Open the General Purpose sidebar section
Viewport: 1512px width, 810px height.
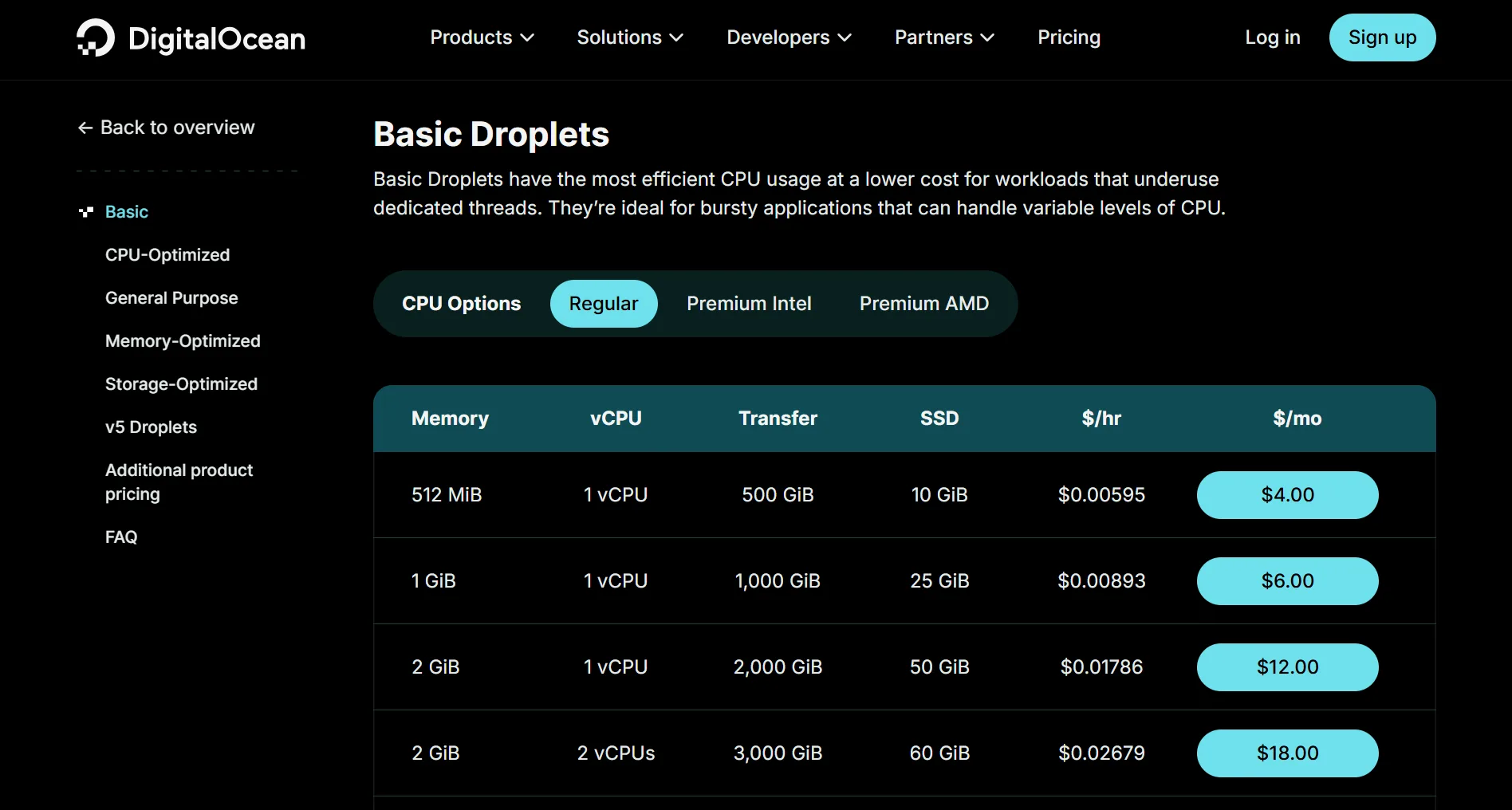click(171, 298)
